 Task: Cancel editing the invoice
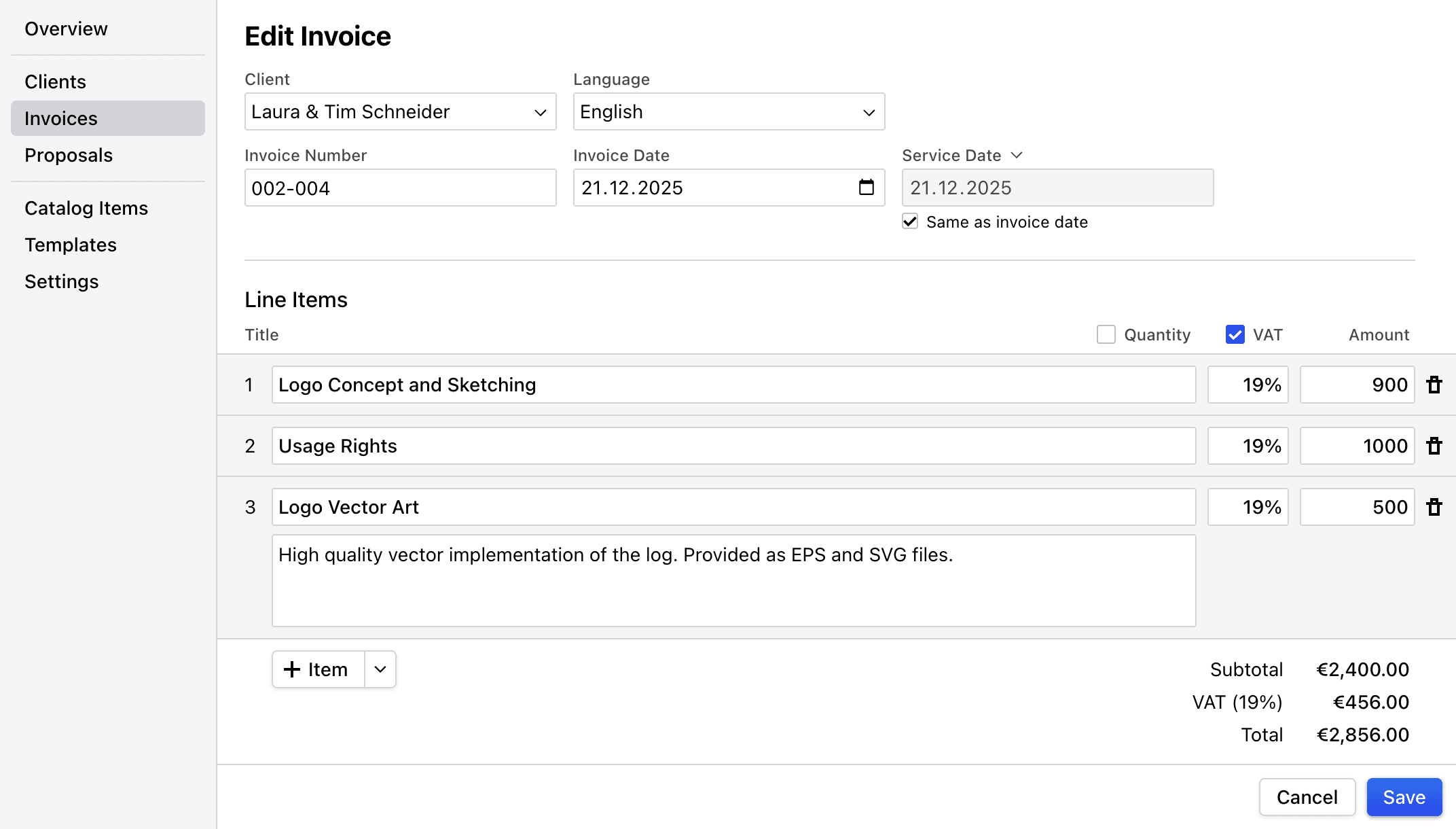coord(1307,797)
